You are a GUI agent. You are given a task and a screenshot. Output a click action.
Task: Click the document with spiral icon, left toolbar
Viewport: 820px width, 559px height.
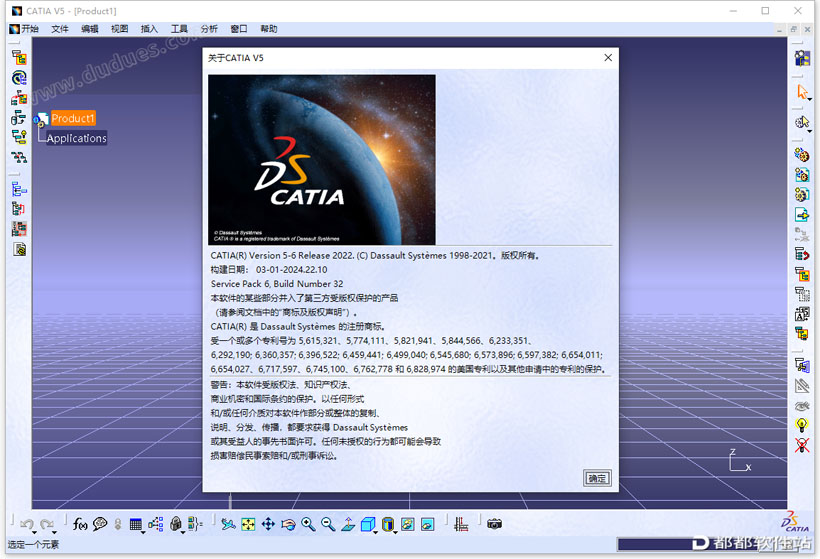click(x=19, y=249)
